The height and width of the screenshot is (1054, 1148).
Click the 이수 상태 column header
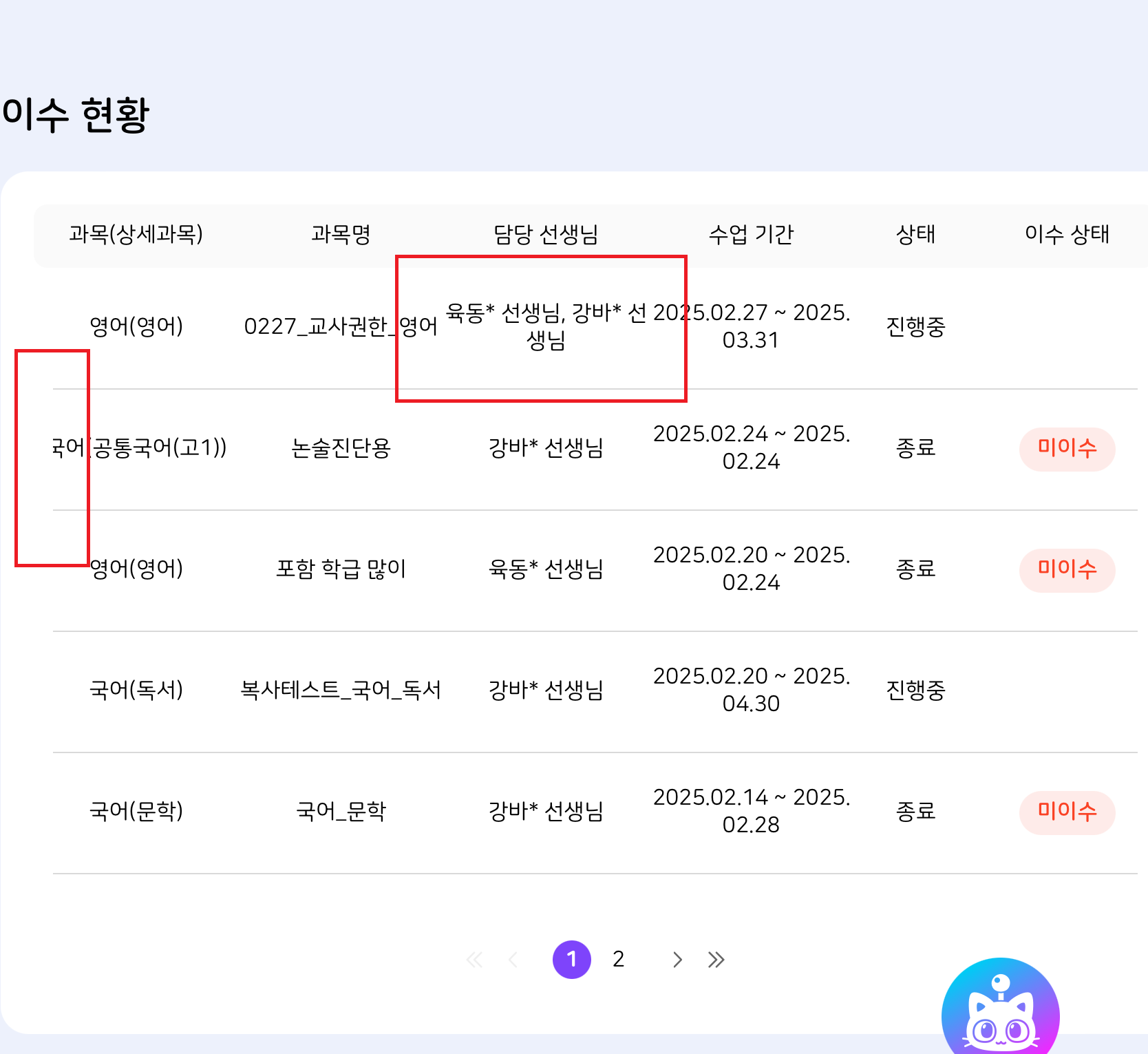pos(1067,235)
